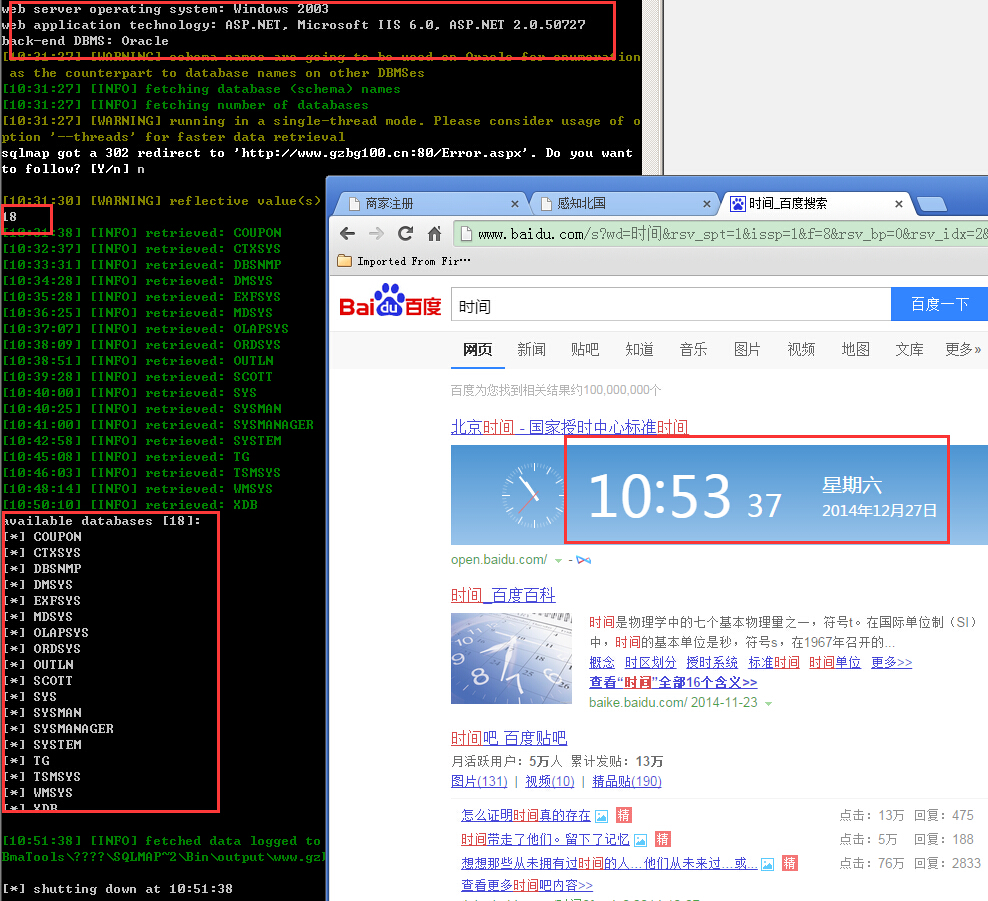
Task: Open the 时间单位 sublink
Action: (835, 662)
